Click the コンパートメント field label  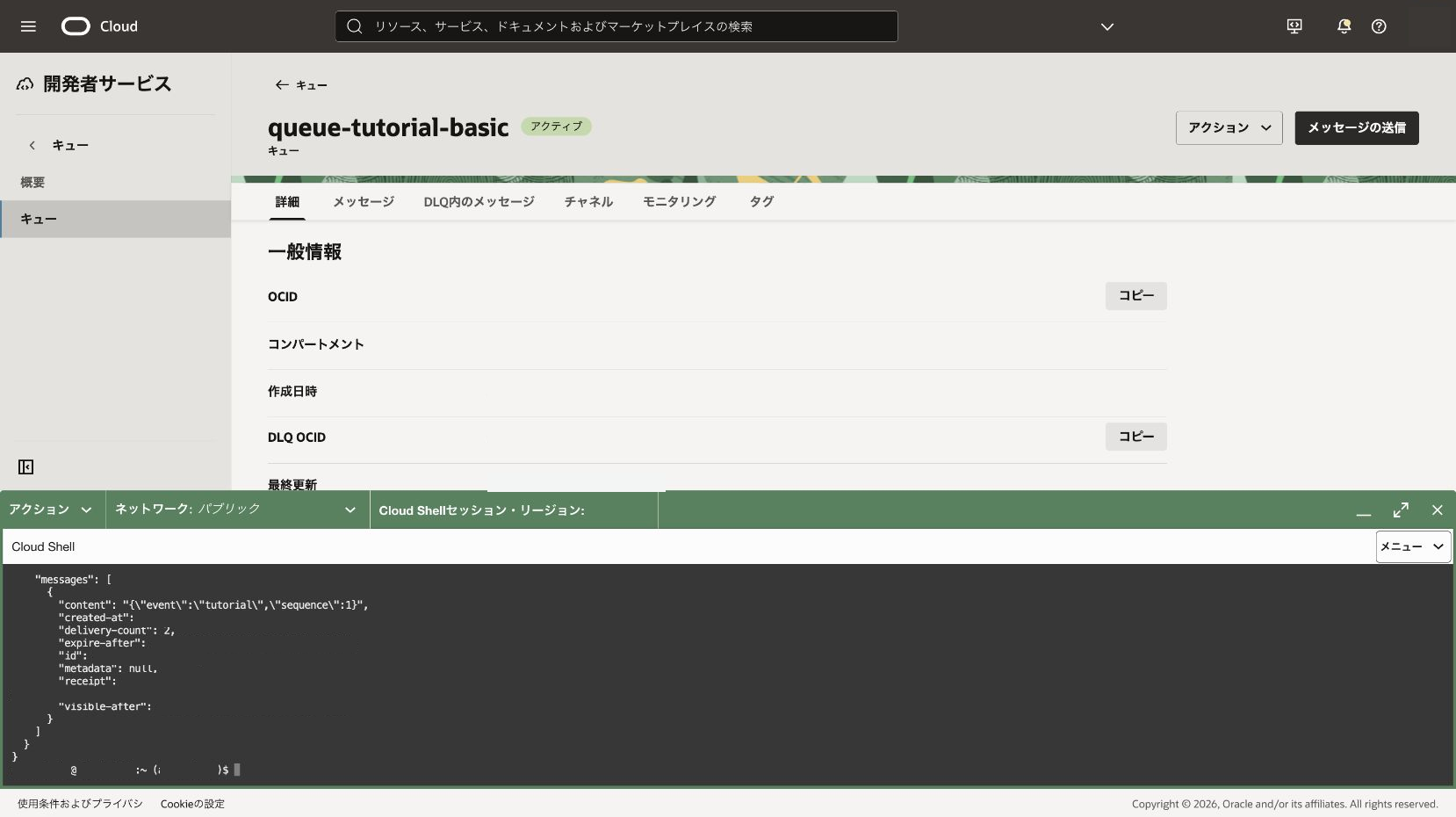[x=316, y=344]
